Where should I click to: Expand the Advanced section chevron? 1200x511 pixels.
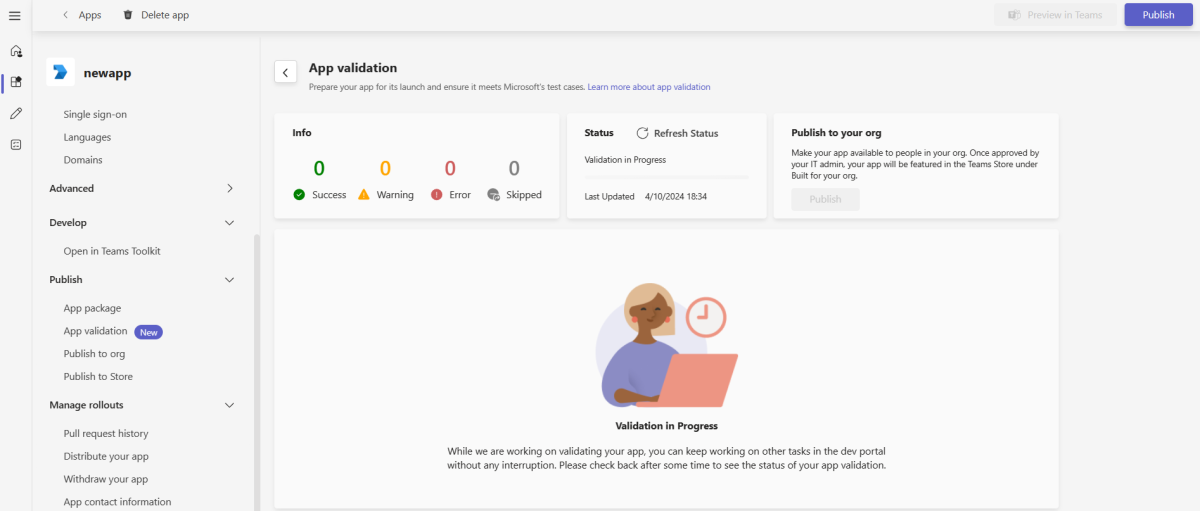(x=229, y=188)
